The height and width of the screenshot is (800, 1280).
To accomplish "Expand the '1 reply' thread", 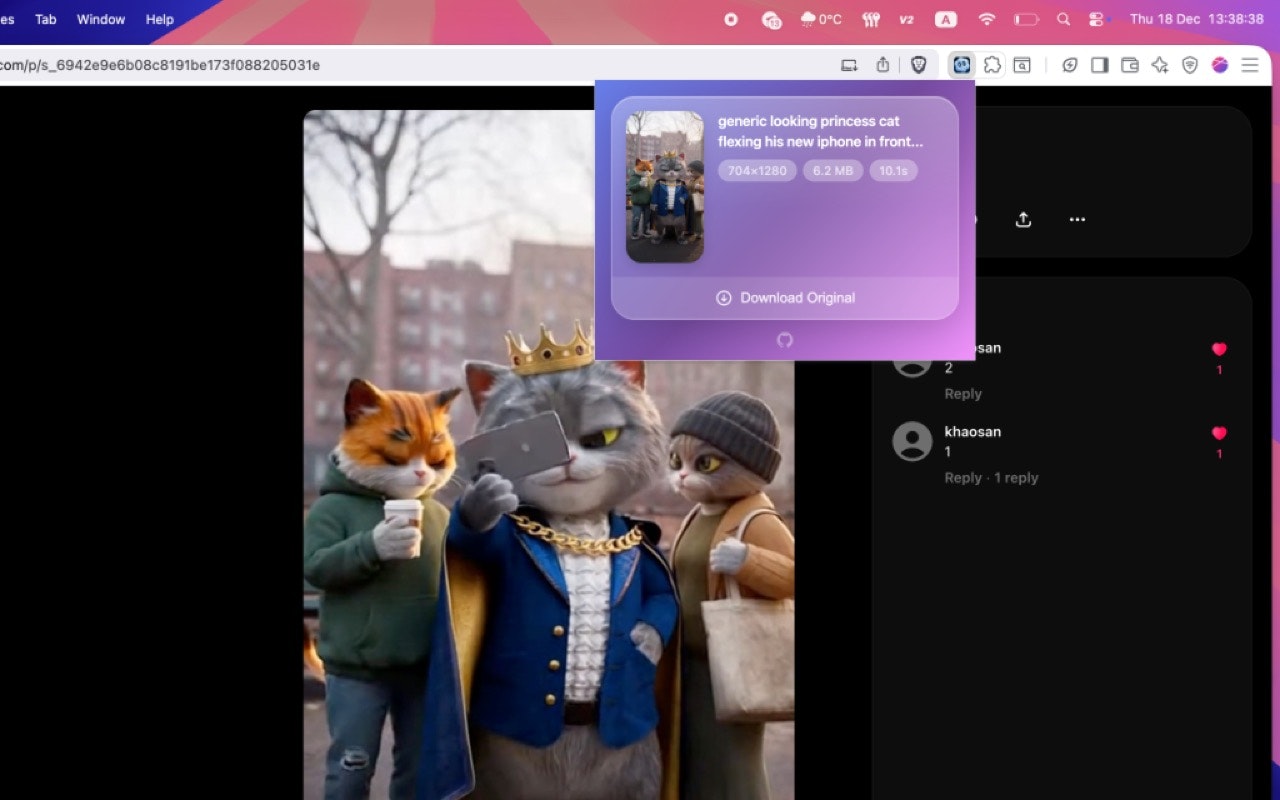I will pos(1016,478).
